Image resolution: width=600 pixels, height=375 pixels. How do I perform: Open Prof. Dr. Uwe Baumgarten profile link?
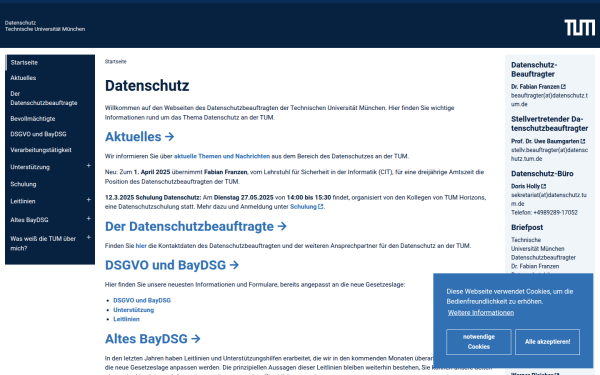[x=545, y=141]
